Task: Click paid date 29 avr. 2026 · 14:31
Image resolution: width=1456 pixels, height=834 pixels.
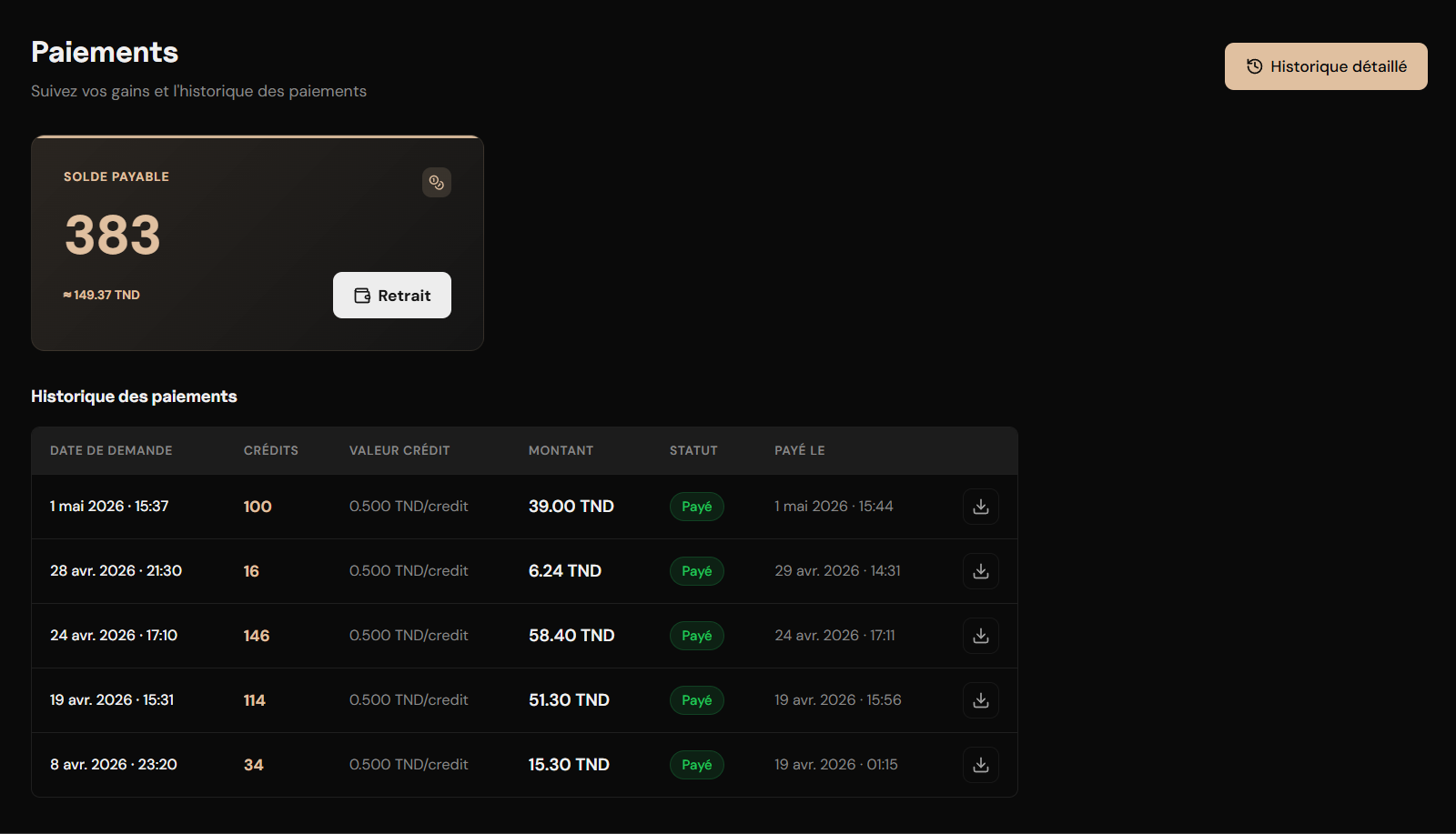Action: 837,571
